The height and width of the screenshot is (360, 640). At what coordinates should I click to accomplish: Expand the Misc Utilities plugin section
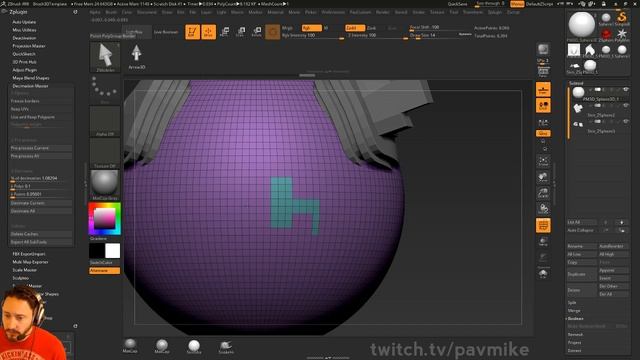(x=24, y=30)
